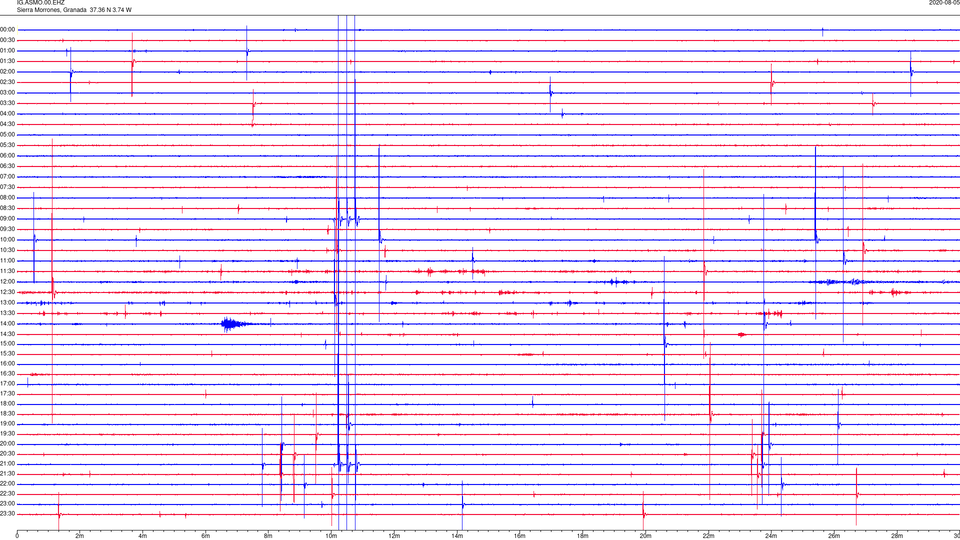Choose the 23:30 row label

pos(8,514)
